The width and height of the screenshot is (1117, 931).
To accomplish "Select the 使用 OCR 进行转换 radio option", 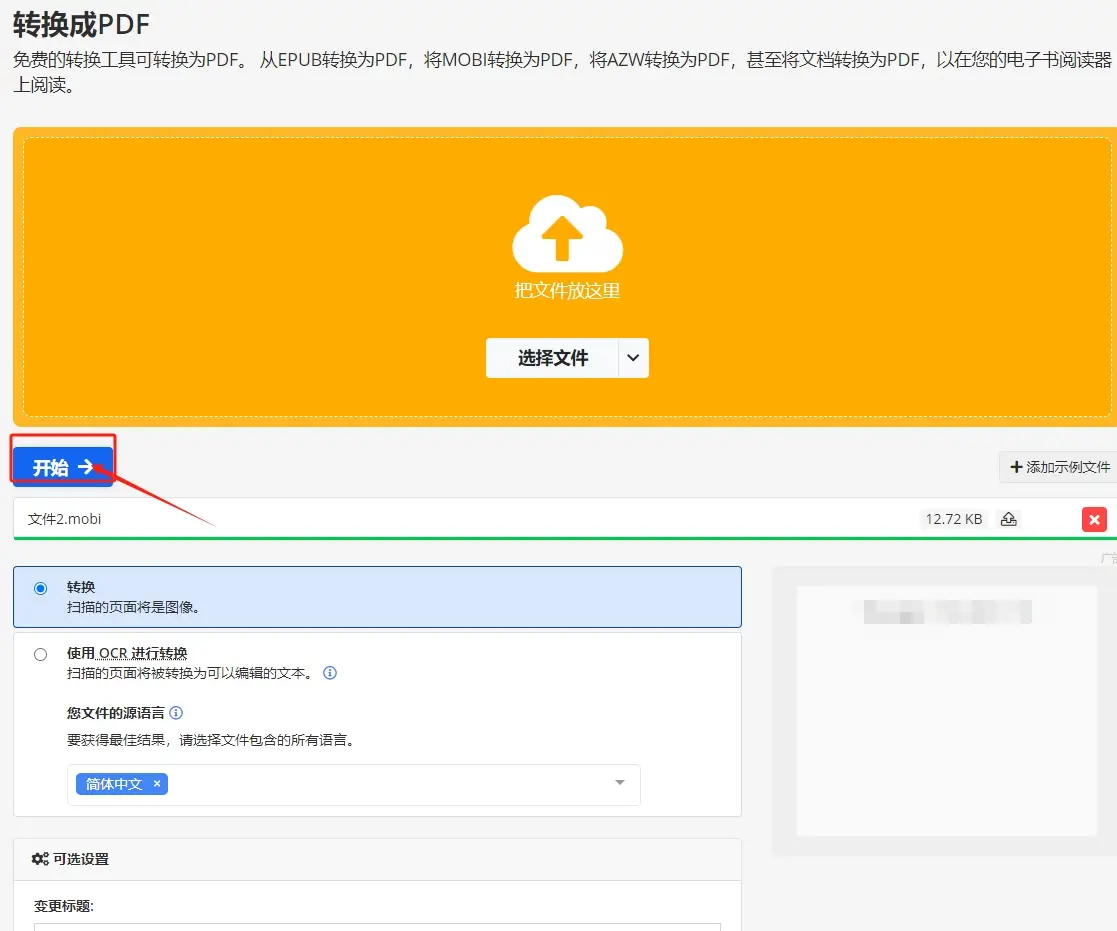I will click(41, 655).
